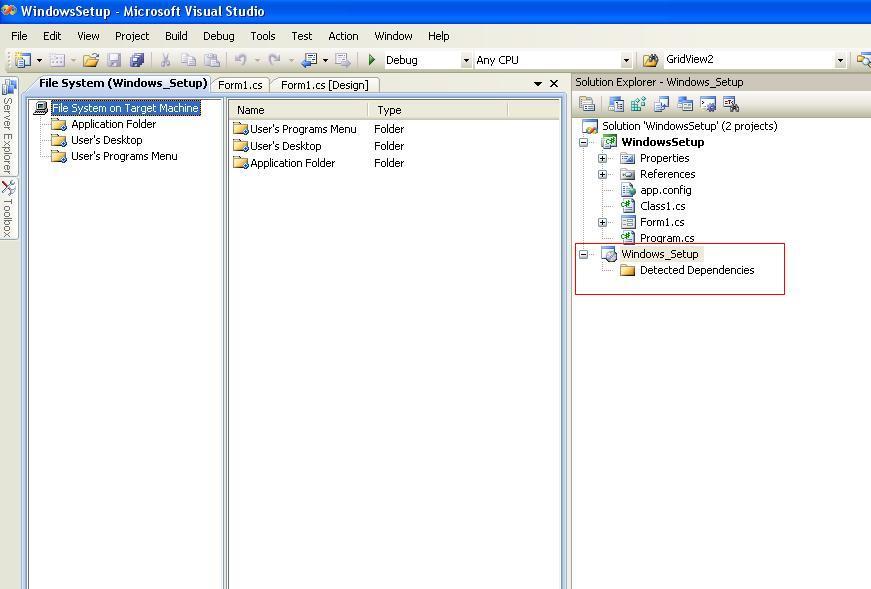The height and width of the screenshot is (589, 871).
Task: Select Solution 'WindowsSetup' root node
Action: click(689, 126)
